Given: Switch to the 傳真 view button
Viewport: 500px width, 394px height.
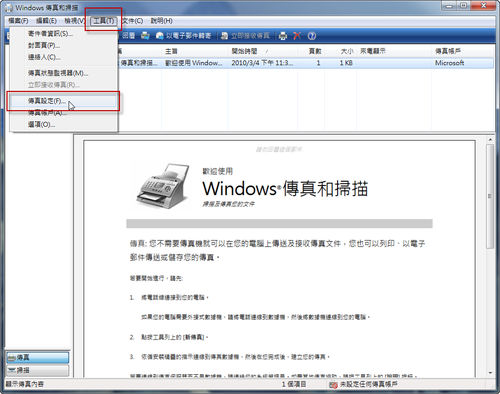Looking at the screenshot, I should (37, 358).
